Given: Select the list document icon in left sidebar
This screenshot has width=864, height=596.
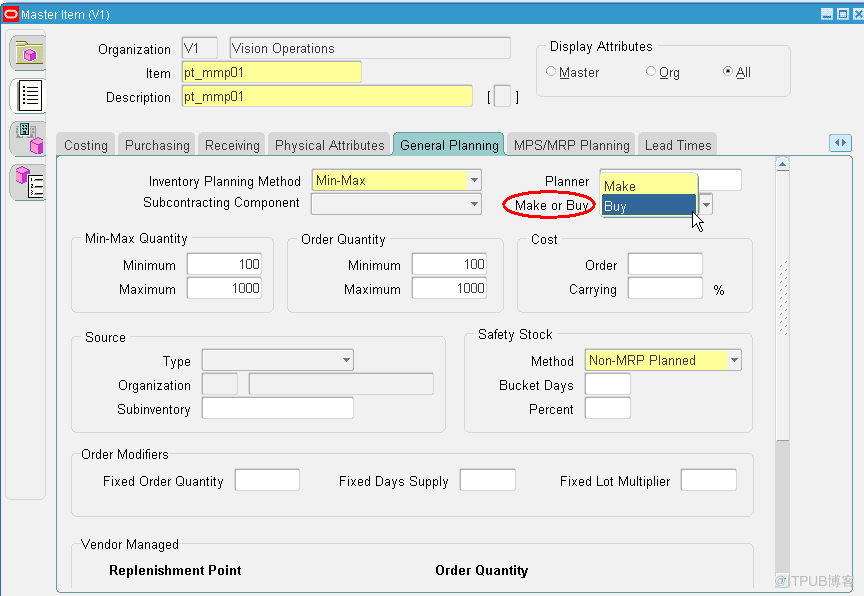Looking at the screenshot, I should 28,96.
